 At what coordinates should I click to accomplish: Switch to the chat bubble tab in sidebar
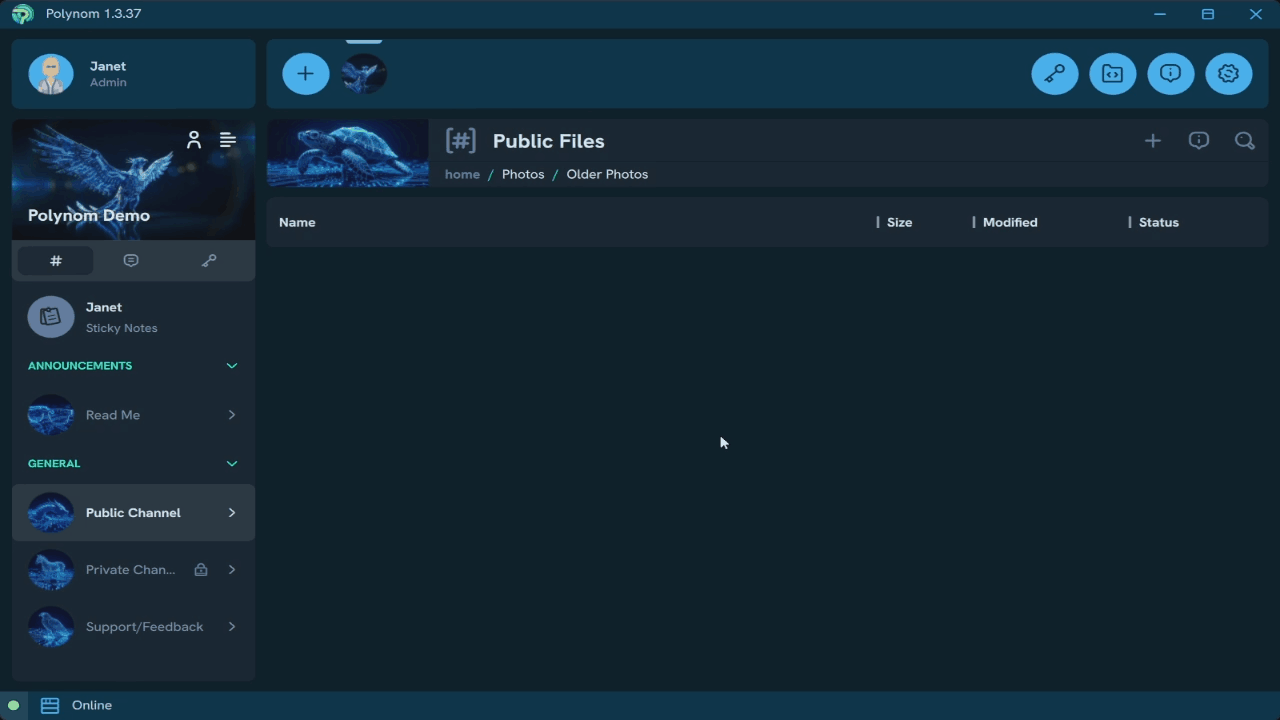point(131,260)
